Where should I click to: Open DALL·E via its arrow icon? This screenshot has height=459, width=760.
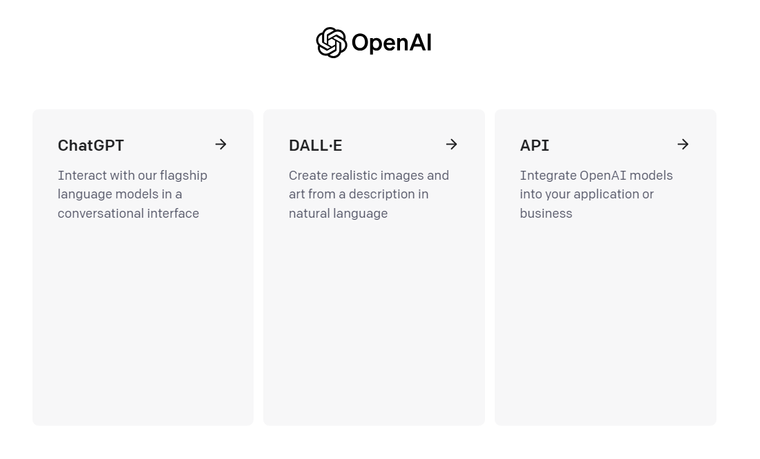coord(452,144)
